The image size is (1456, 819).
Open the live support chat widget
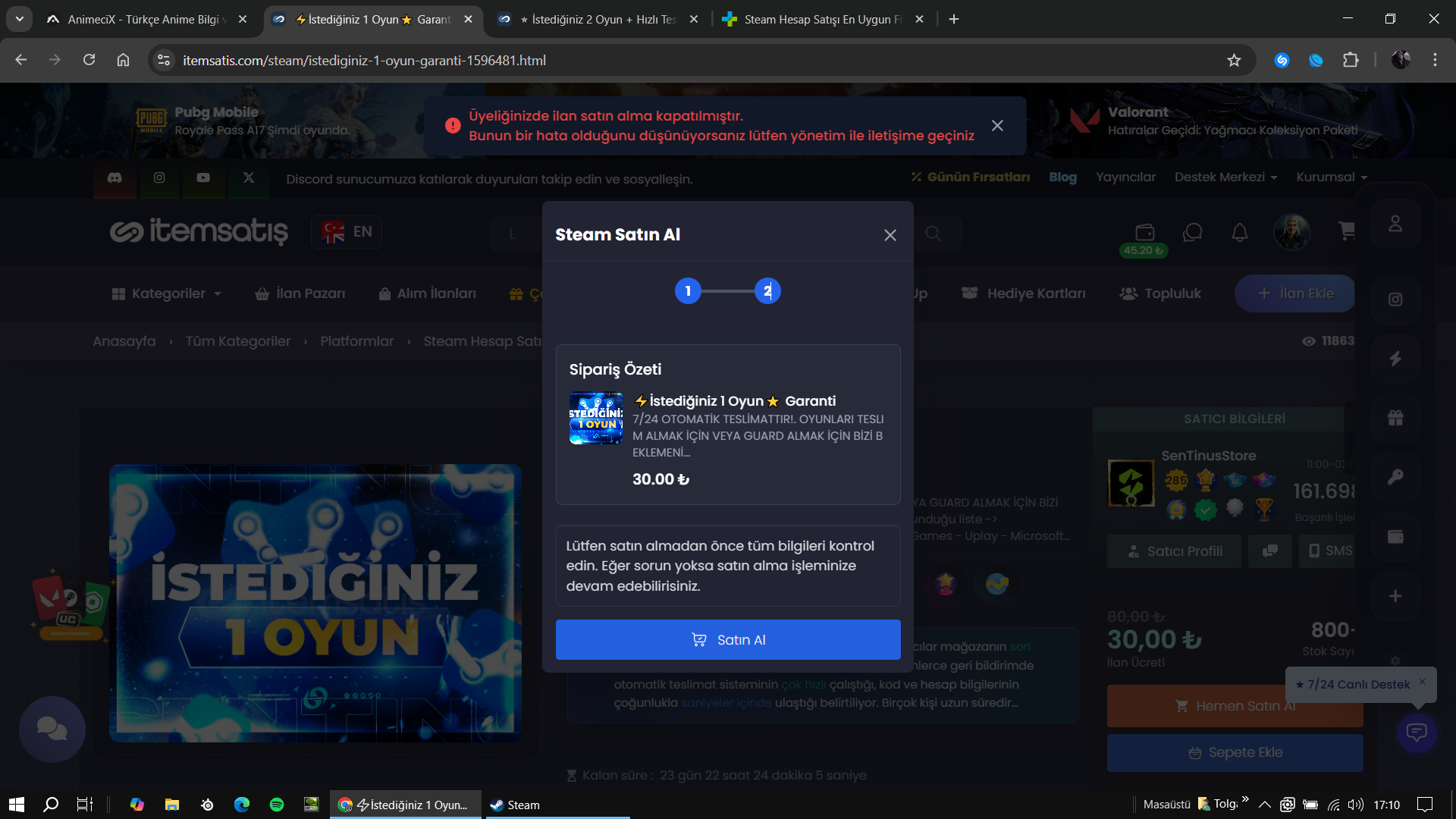click(x=1417, y=732)
